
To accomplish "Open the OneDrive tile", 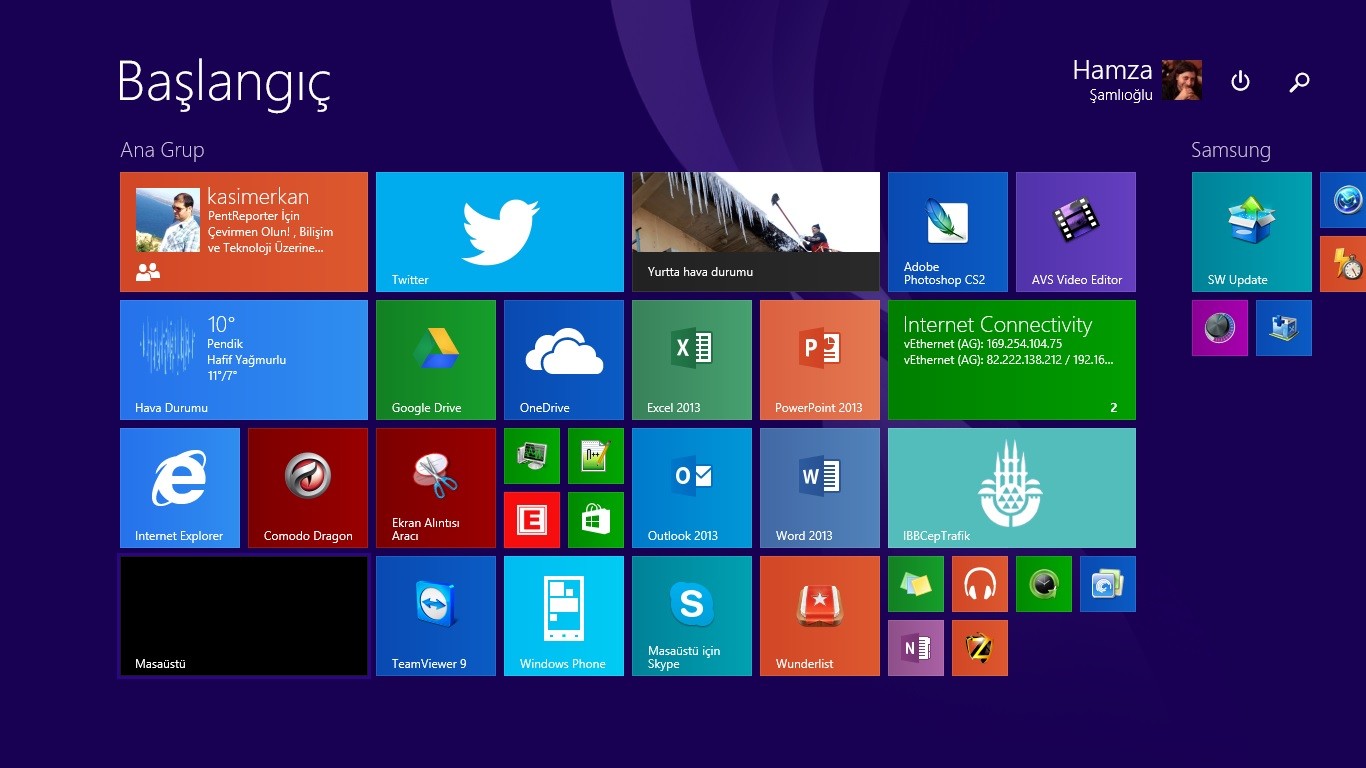I will point(564,360).
